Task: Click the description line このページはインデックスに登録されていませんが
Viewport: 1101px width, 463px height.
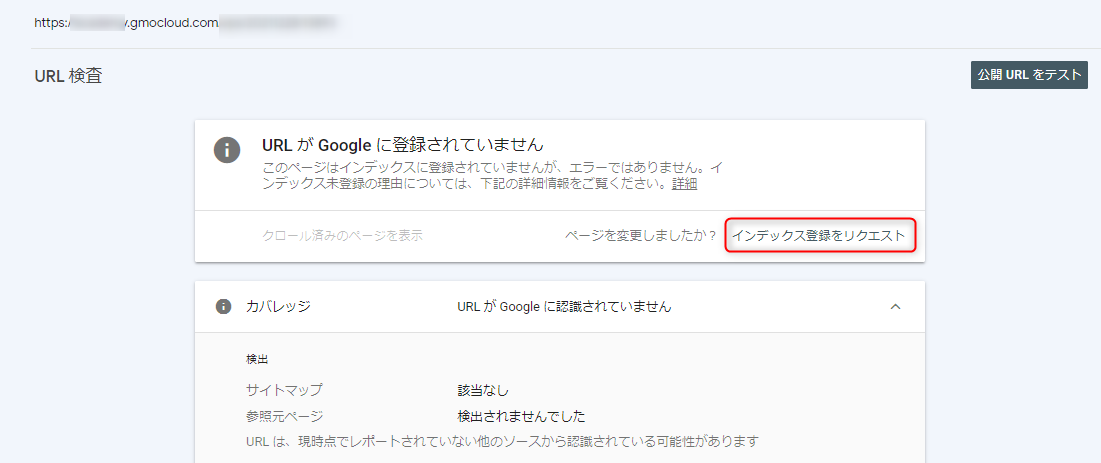Action: coord(492,169)
